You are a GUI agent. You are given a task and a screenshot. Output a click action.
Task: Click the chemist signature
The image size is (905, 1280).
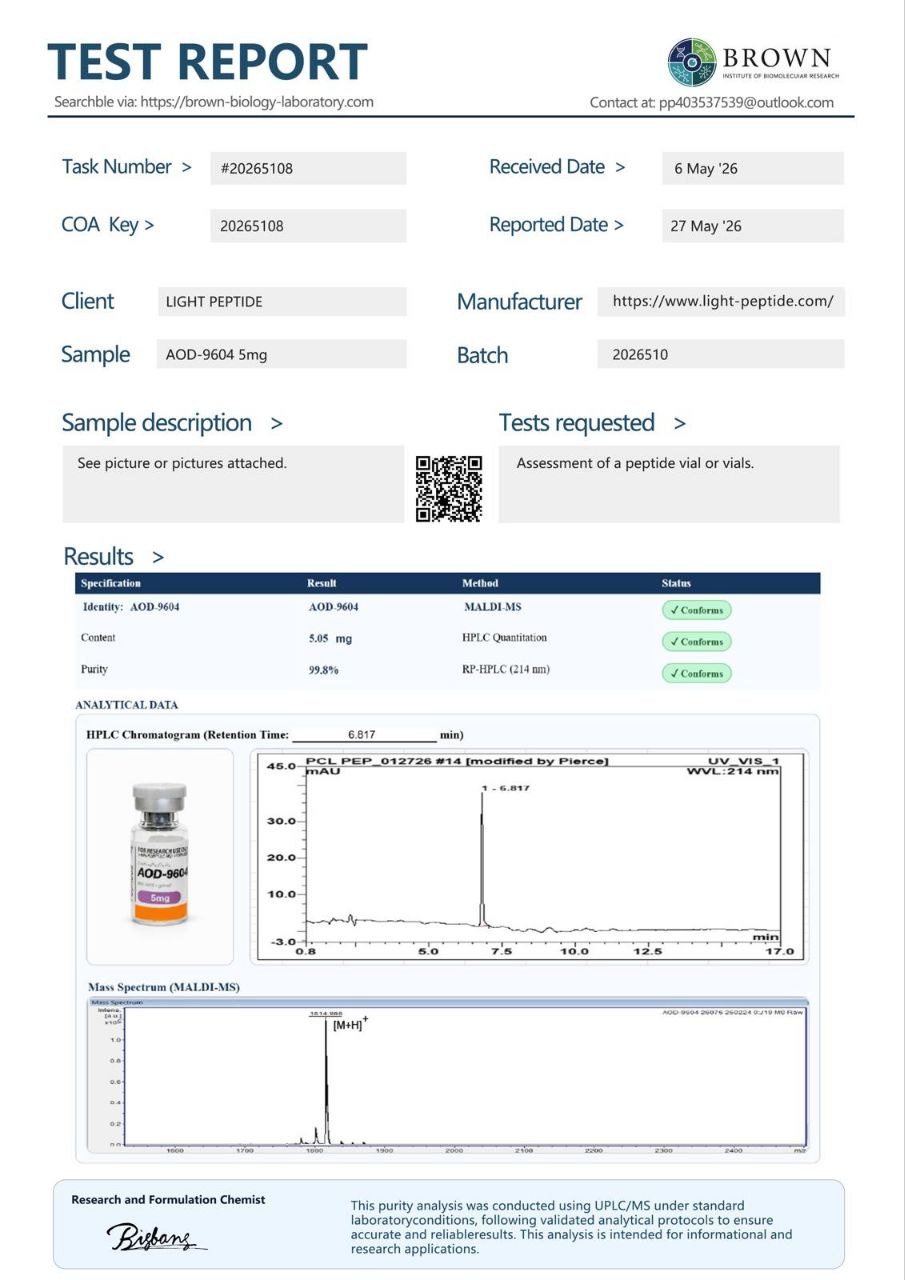156,1237
